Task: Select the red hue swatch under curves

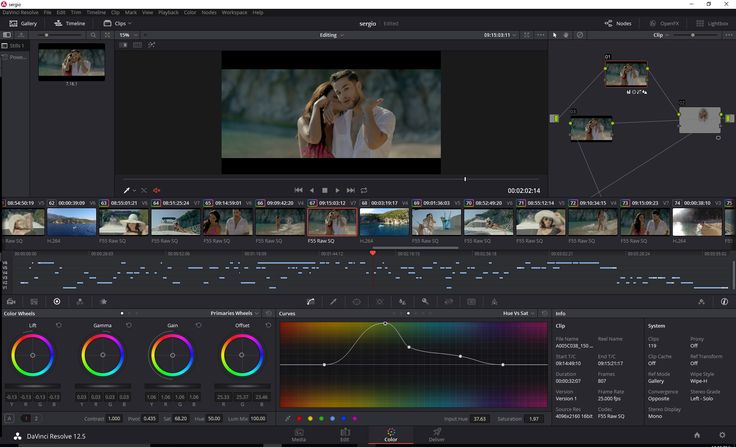Action: pyautogui.click(x=300, y=418)
